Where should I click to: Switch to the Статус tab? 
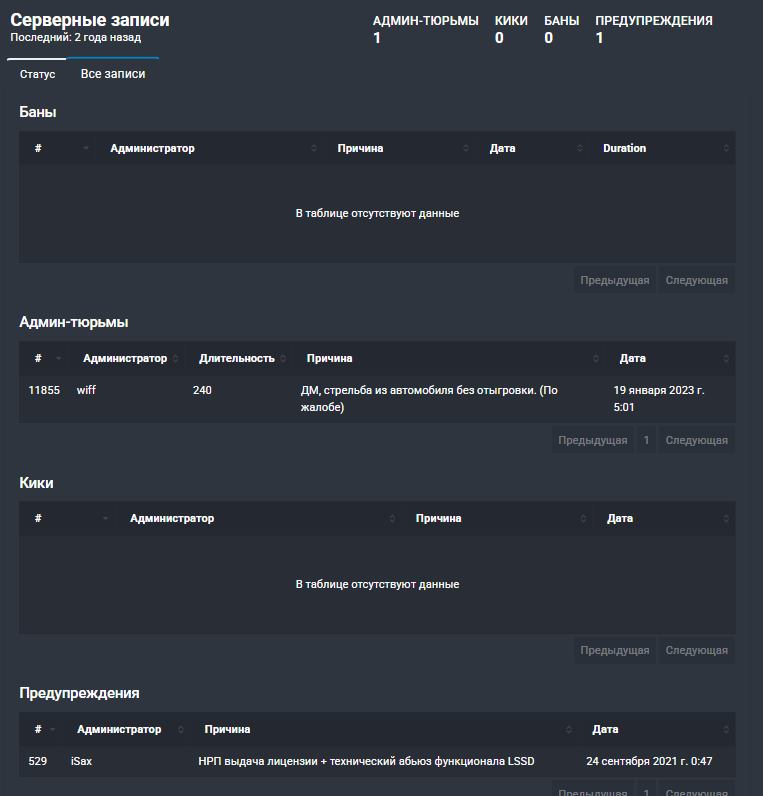coord(37,74)
